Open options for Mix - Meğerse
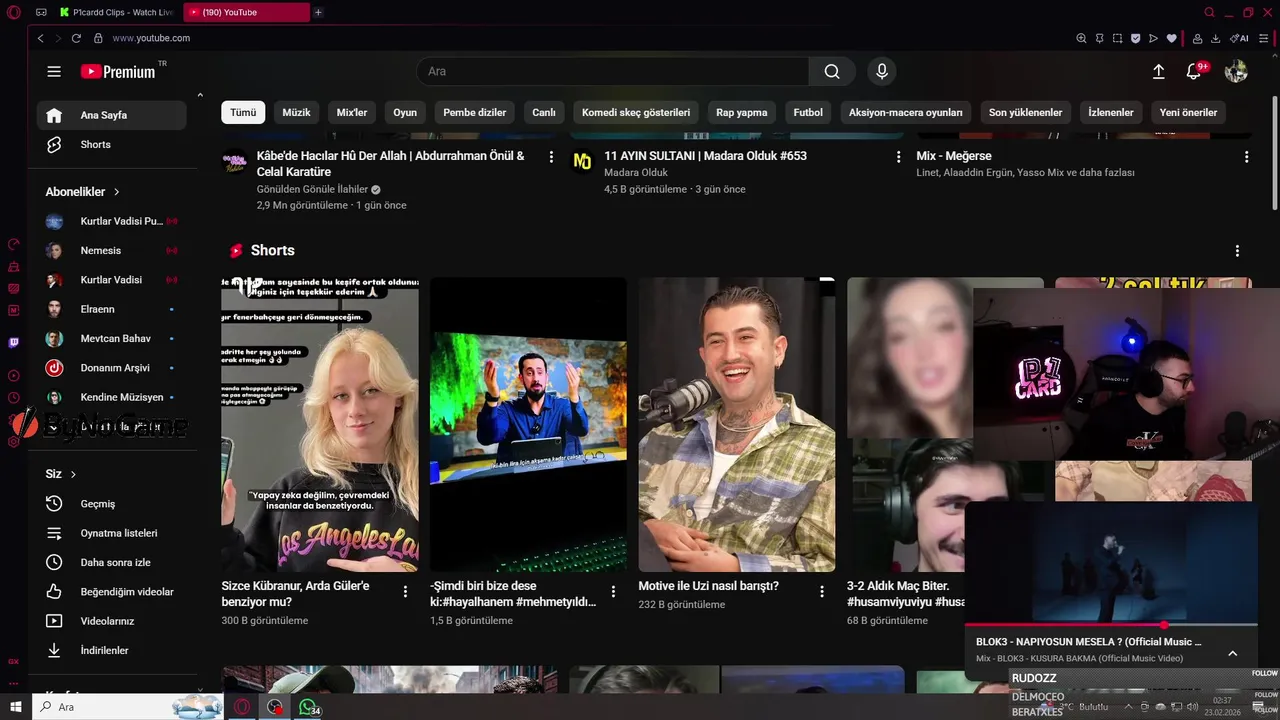The width and height of the screenshot is (1280, 720). pyautogui.click(x=1246, y=157)
